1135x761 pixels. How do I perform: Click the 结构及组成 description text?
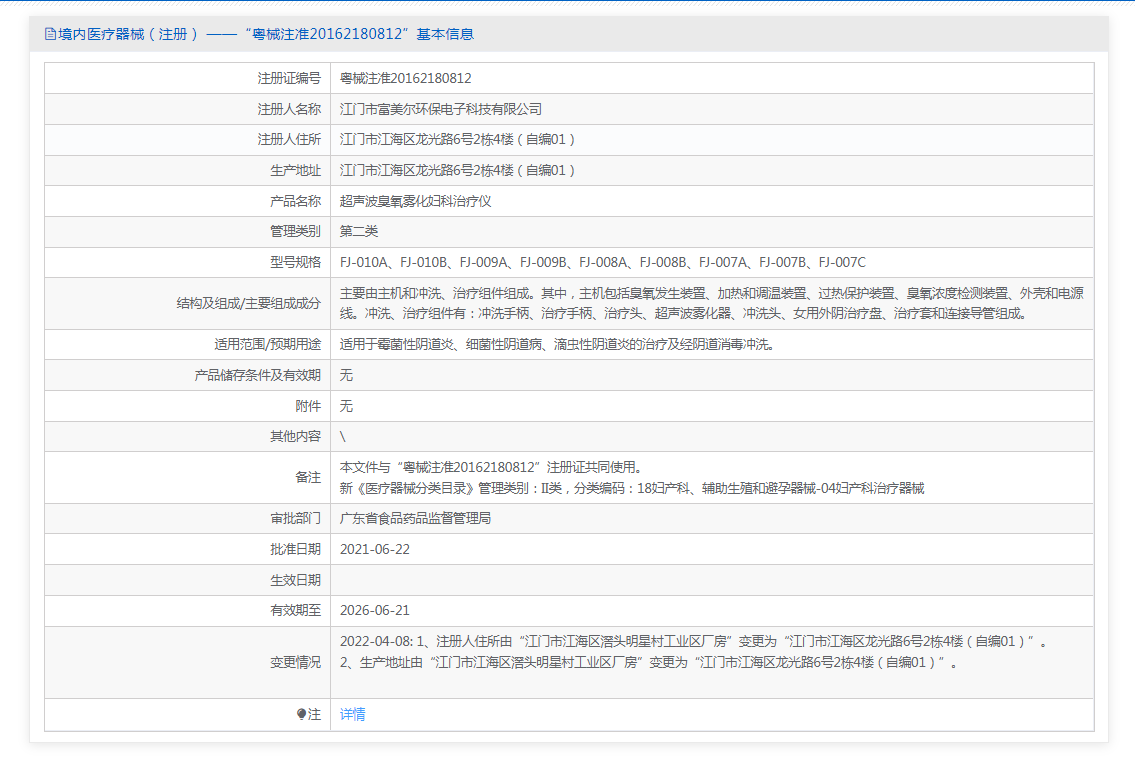click(x=711, y=303)
